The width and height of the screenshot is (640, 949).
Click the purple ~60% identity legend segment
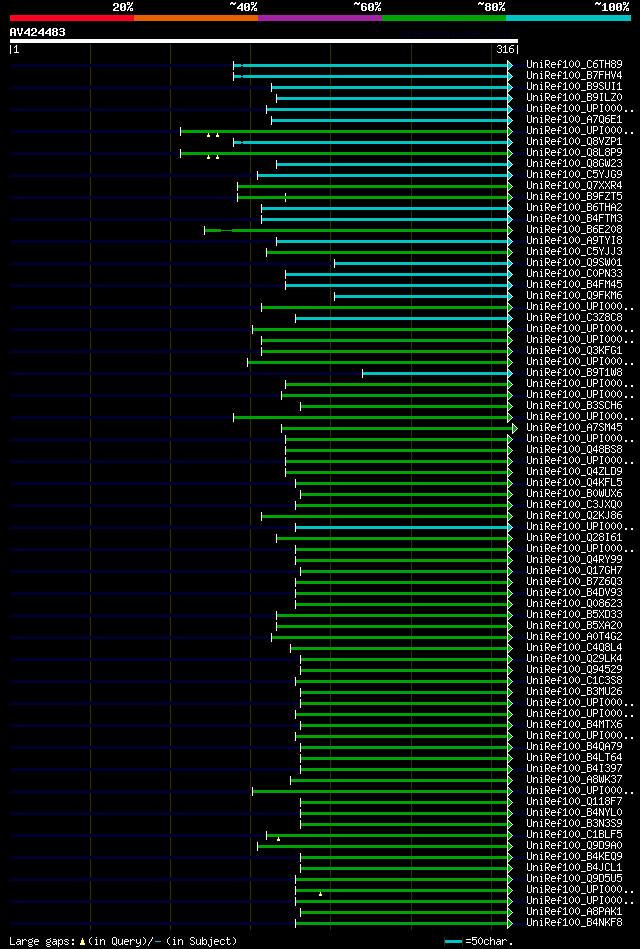click(x=320, y=18)
